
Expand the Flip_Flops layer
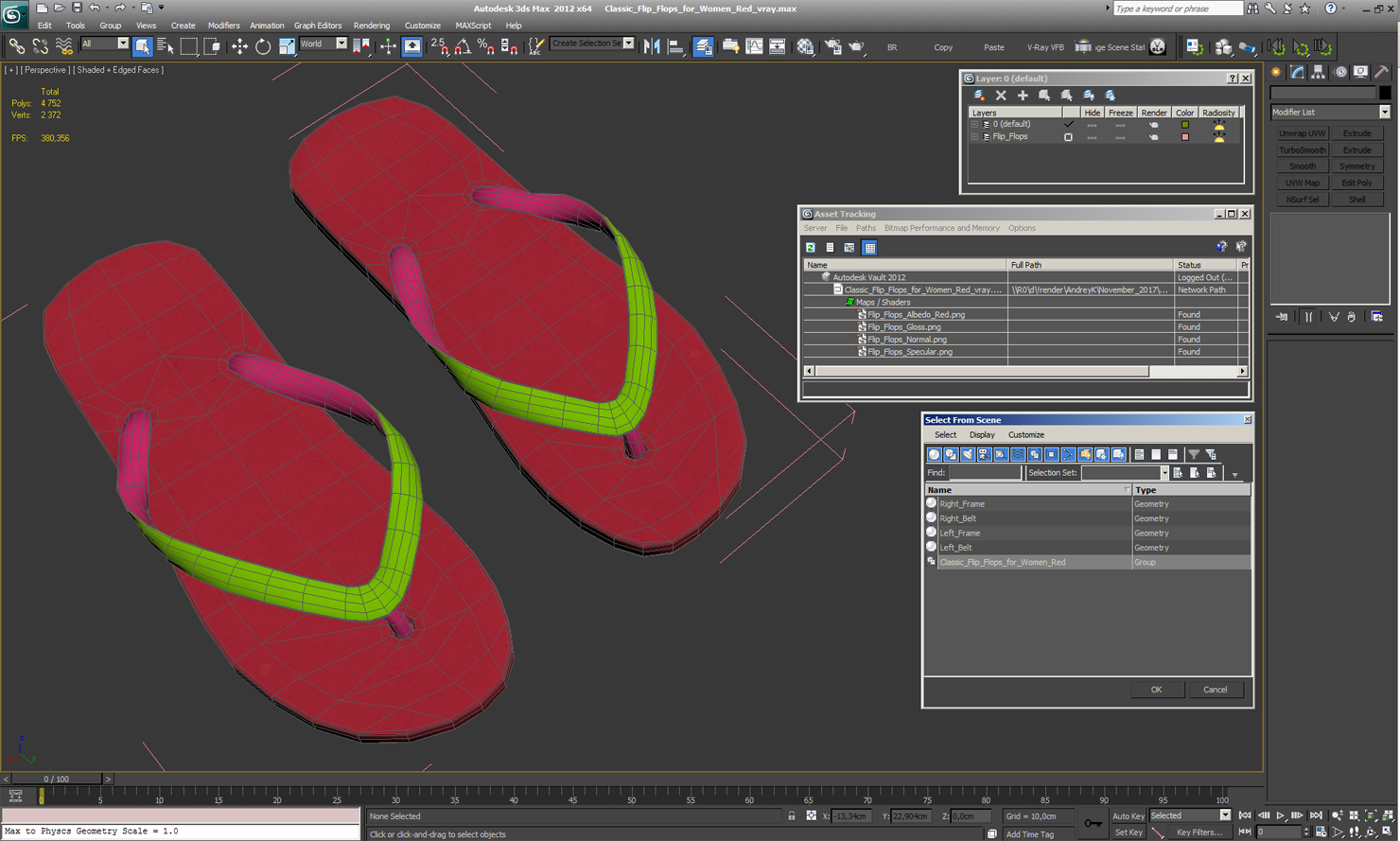(x=974, y=137)
